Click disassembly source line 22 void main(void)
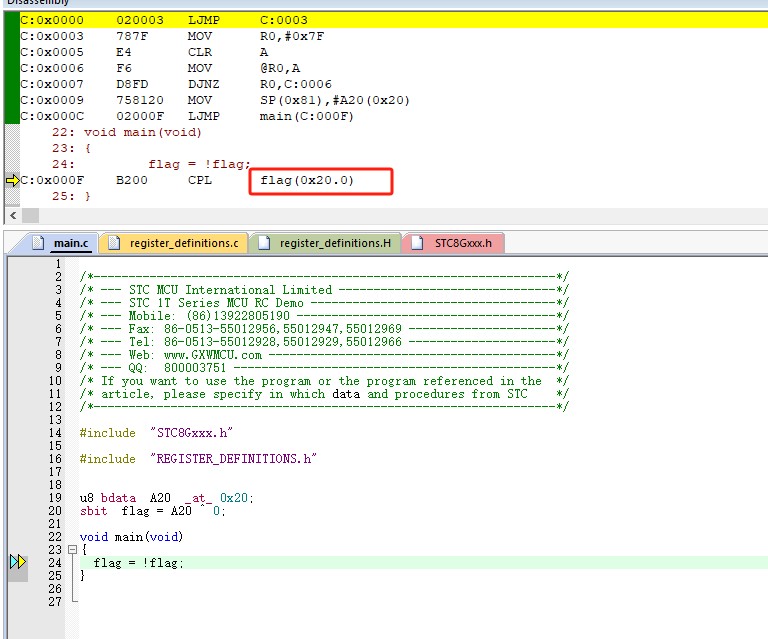This screenshot has width=768, height=639. [127, 132]
